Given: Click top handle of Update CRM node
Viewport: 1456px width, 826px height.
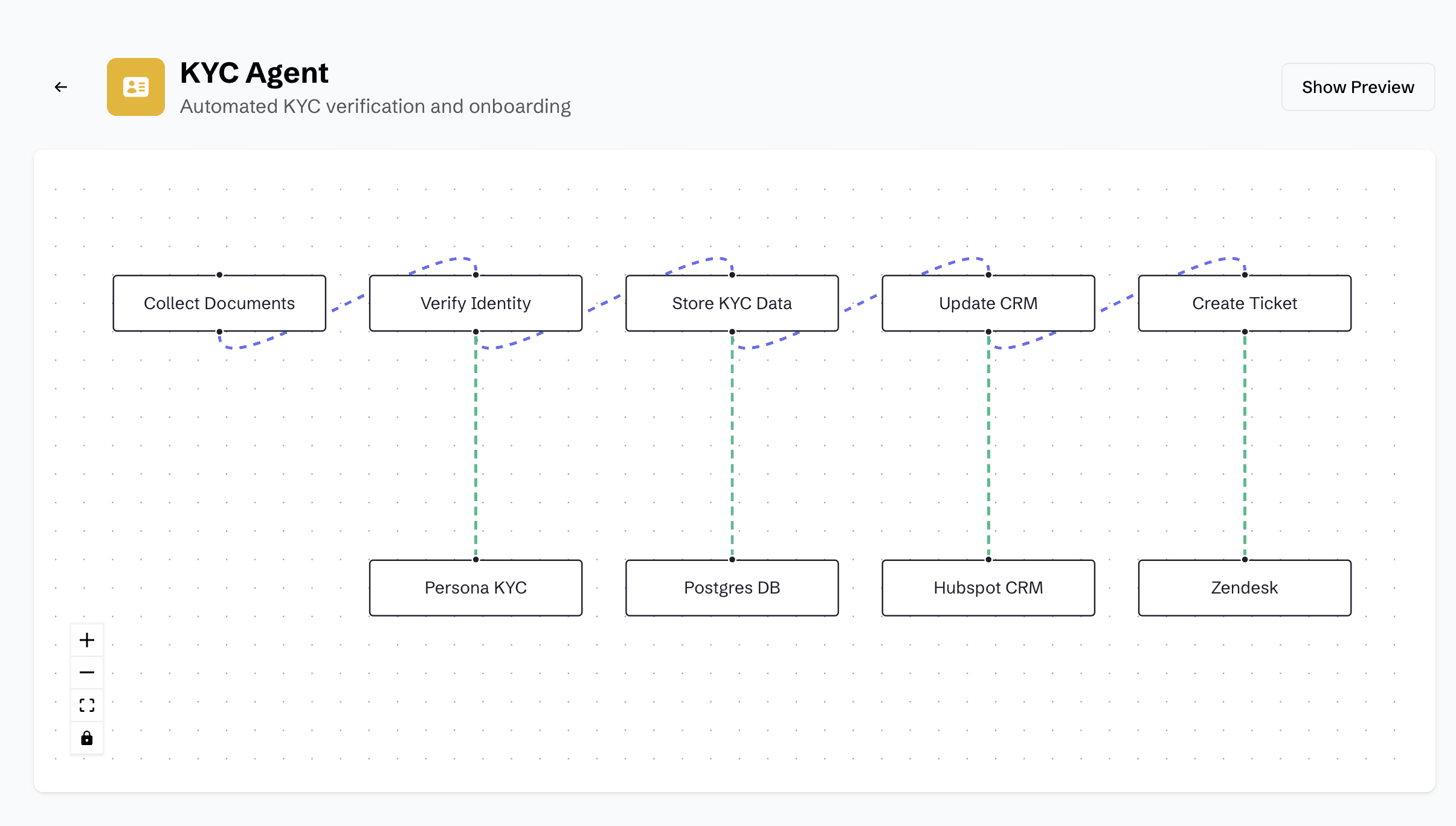Looking at the screenshot, I should pos(988,275).
